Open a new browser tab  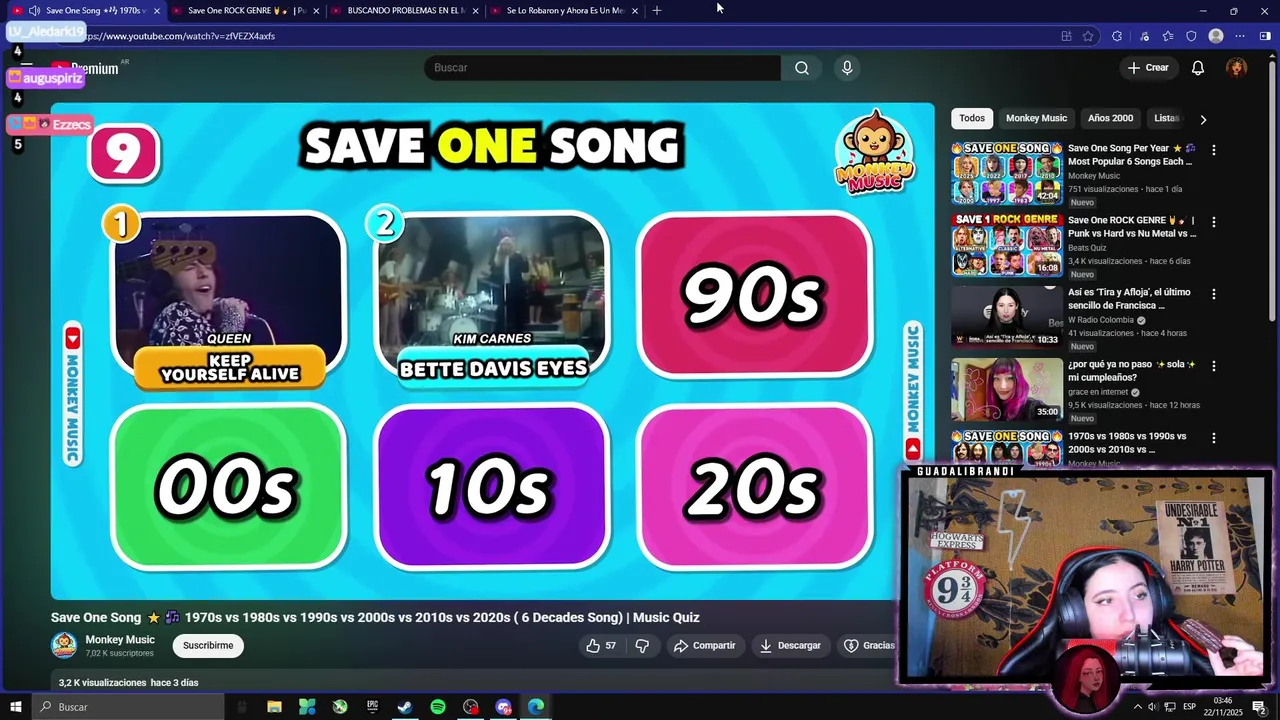pyautogui.click(x=657, y=11)
